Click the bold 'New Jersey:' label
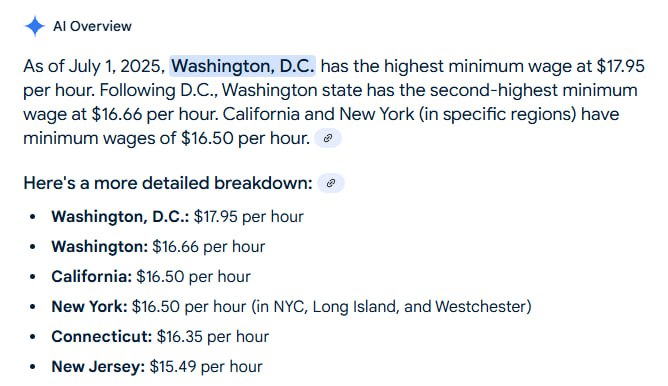 pos(98,366)
